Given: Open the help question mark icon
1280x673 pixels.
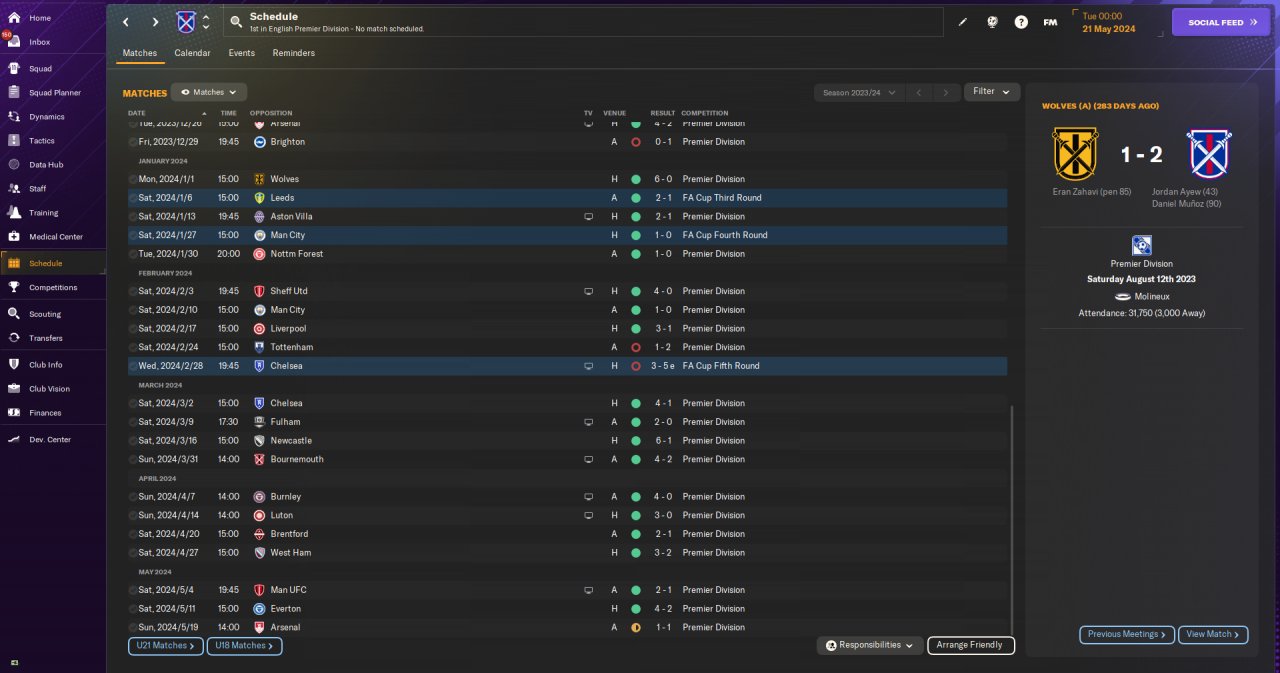Looking at the screenshot, I should tap(1021, 22).
